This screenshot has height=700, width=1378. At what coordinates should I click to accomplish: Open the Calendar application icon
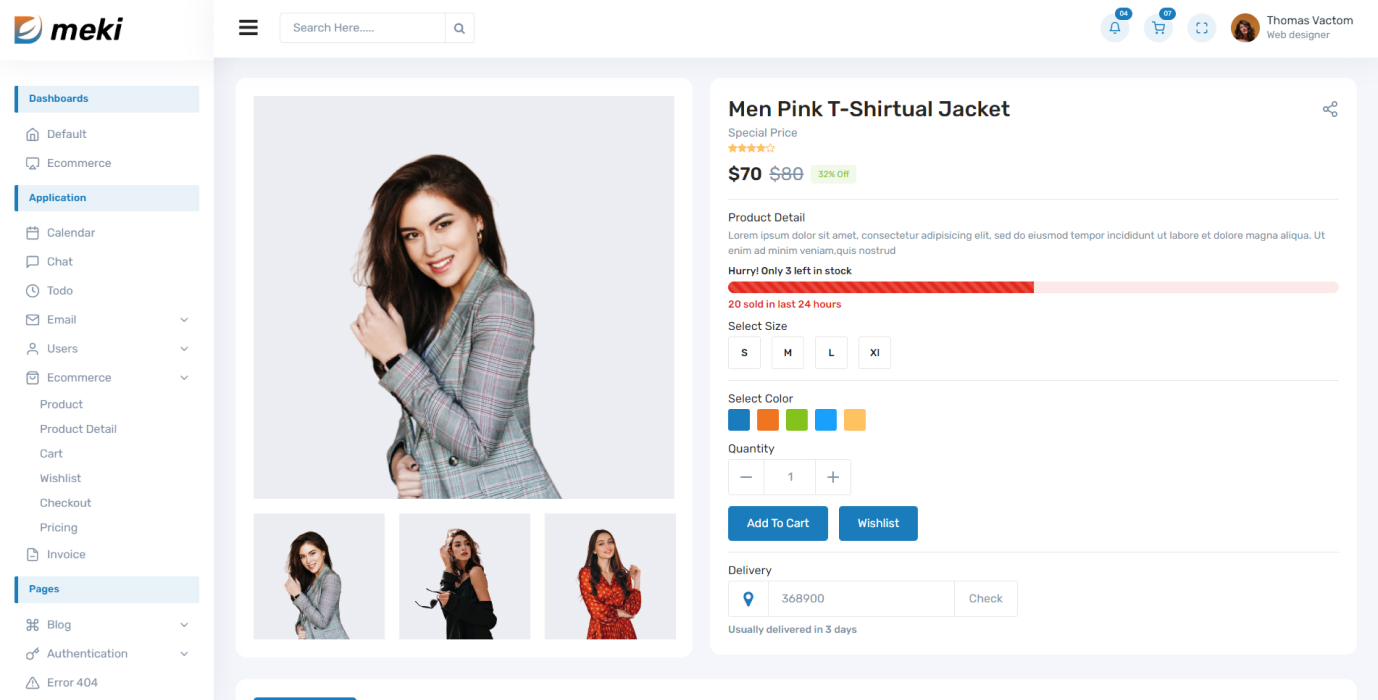point(34,232)
